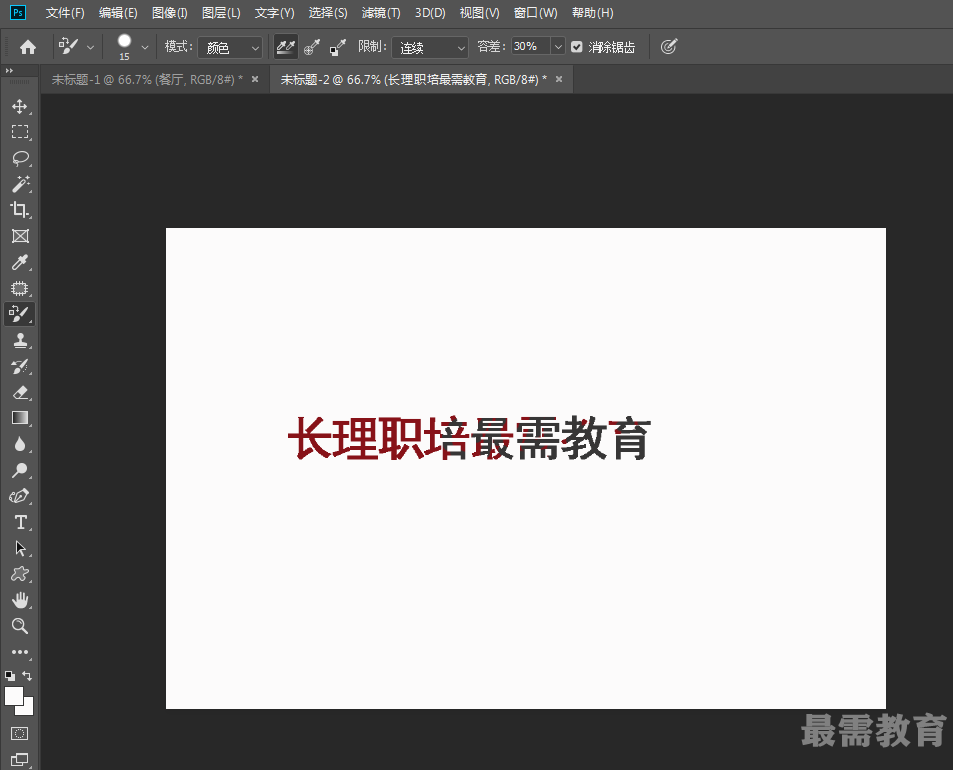The image size is (953, 770).
Task: Select the Type tool
Action: pos(19,523)
